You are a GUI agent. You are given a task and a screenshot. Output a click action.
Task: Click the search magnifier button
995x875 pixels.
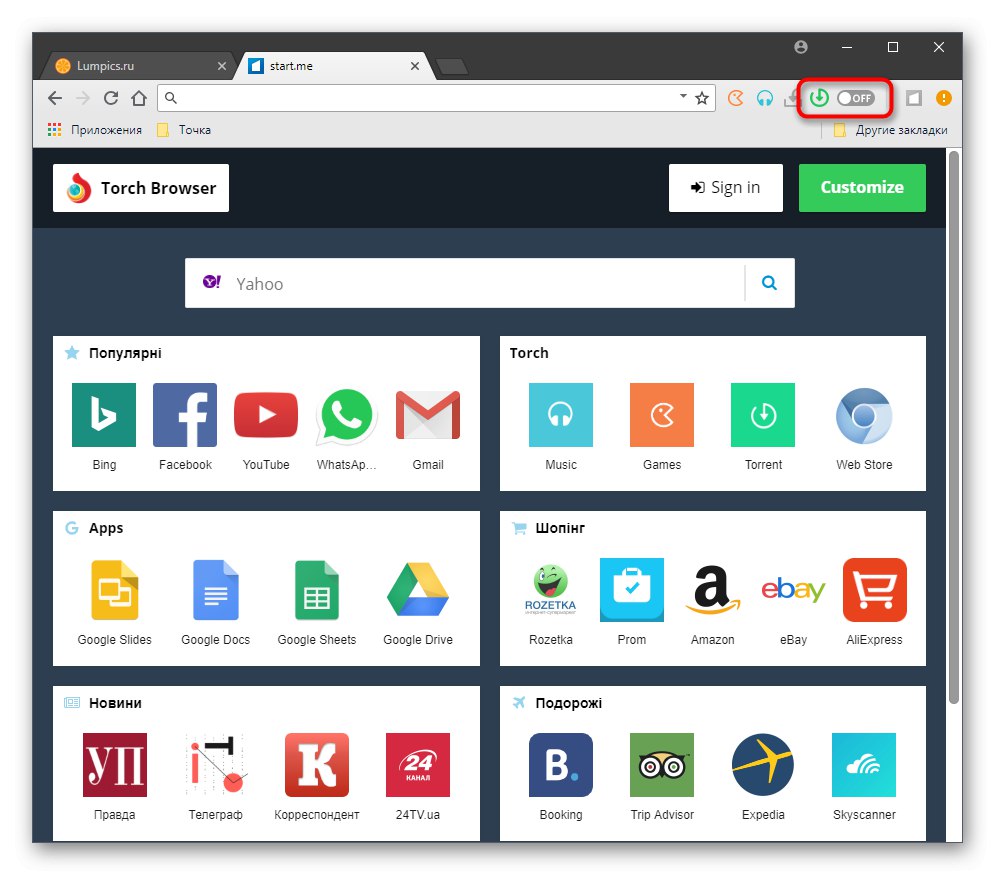(x=769, y=283)
